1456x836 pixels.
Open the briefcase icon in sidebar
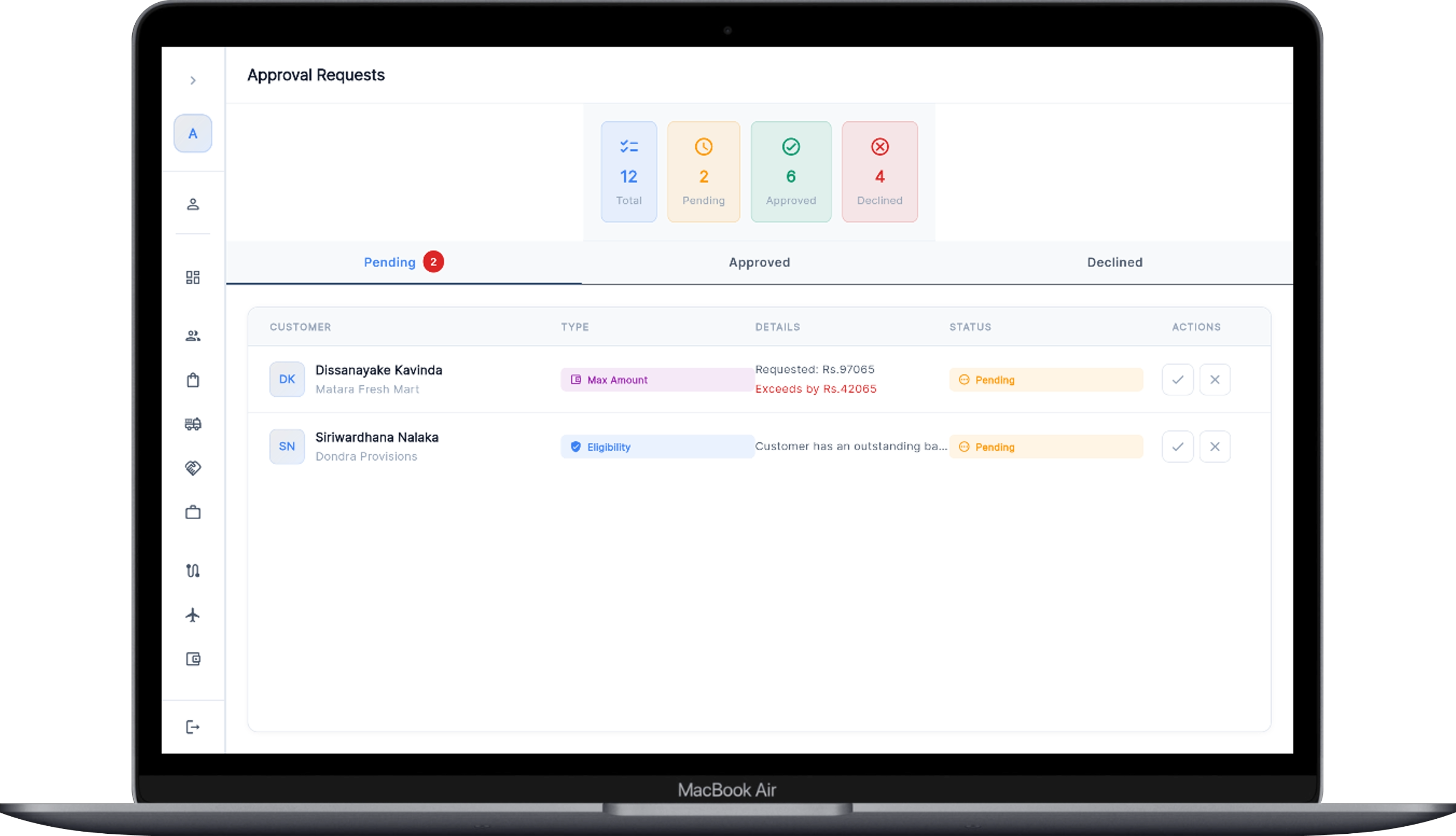193,512
